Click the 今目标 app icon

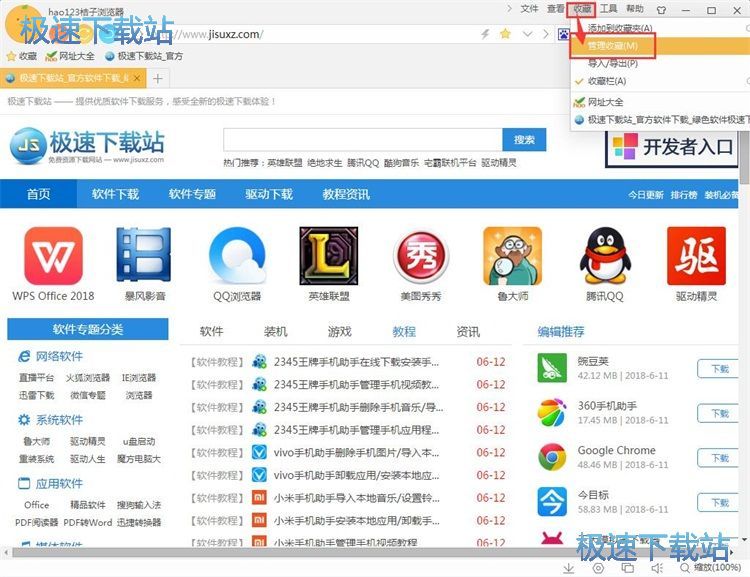click(x=552, y=501)
